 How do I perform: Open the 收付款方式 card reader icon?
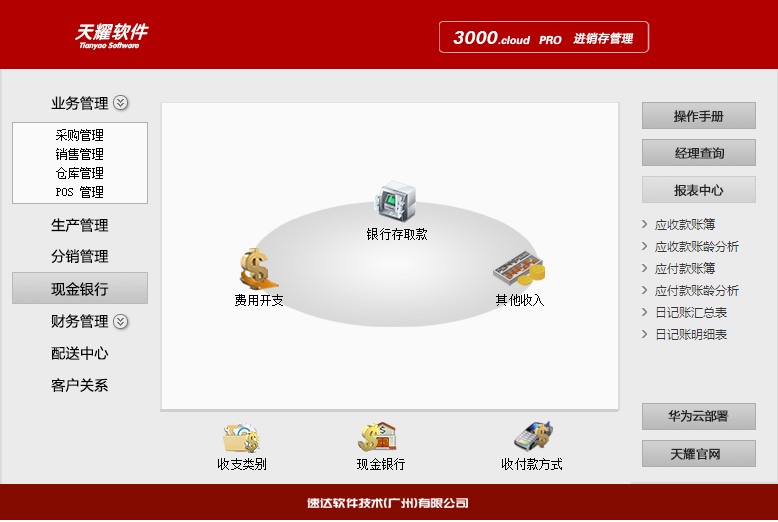[531, 437]
